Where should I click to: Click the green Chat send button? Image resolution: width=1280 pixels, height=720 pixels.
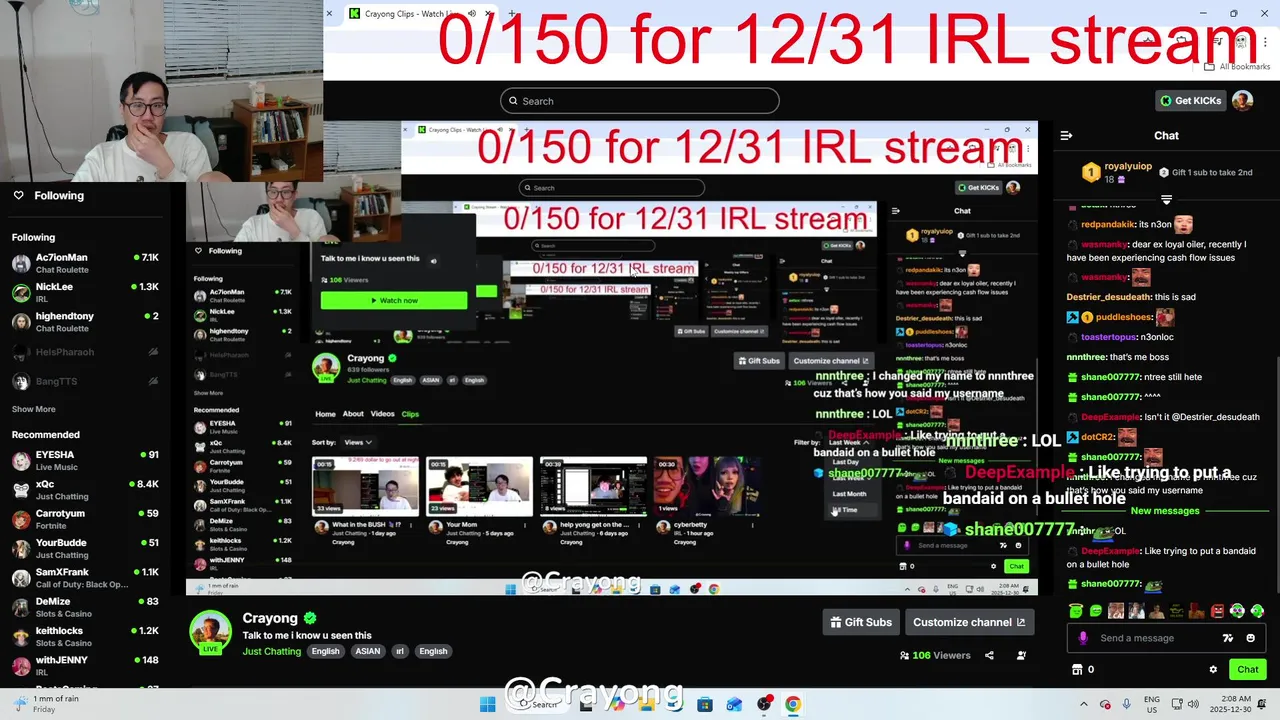tap(1248, 669)
